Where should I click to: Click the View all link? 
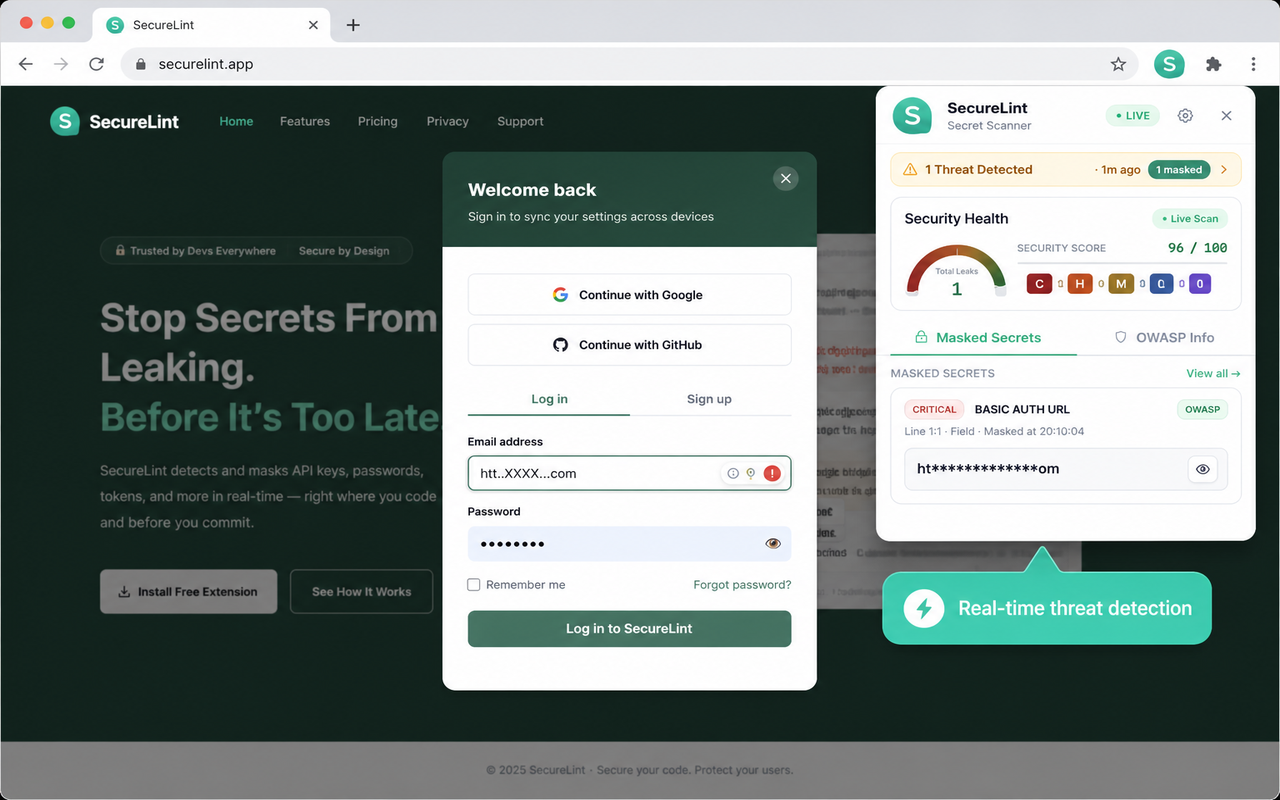click(x=1213, y=373)
